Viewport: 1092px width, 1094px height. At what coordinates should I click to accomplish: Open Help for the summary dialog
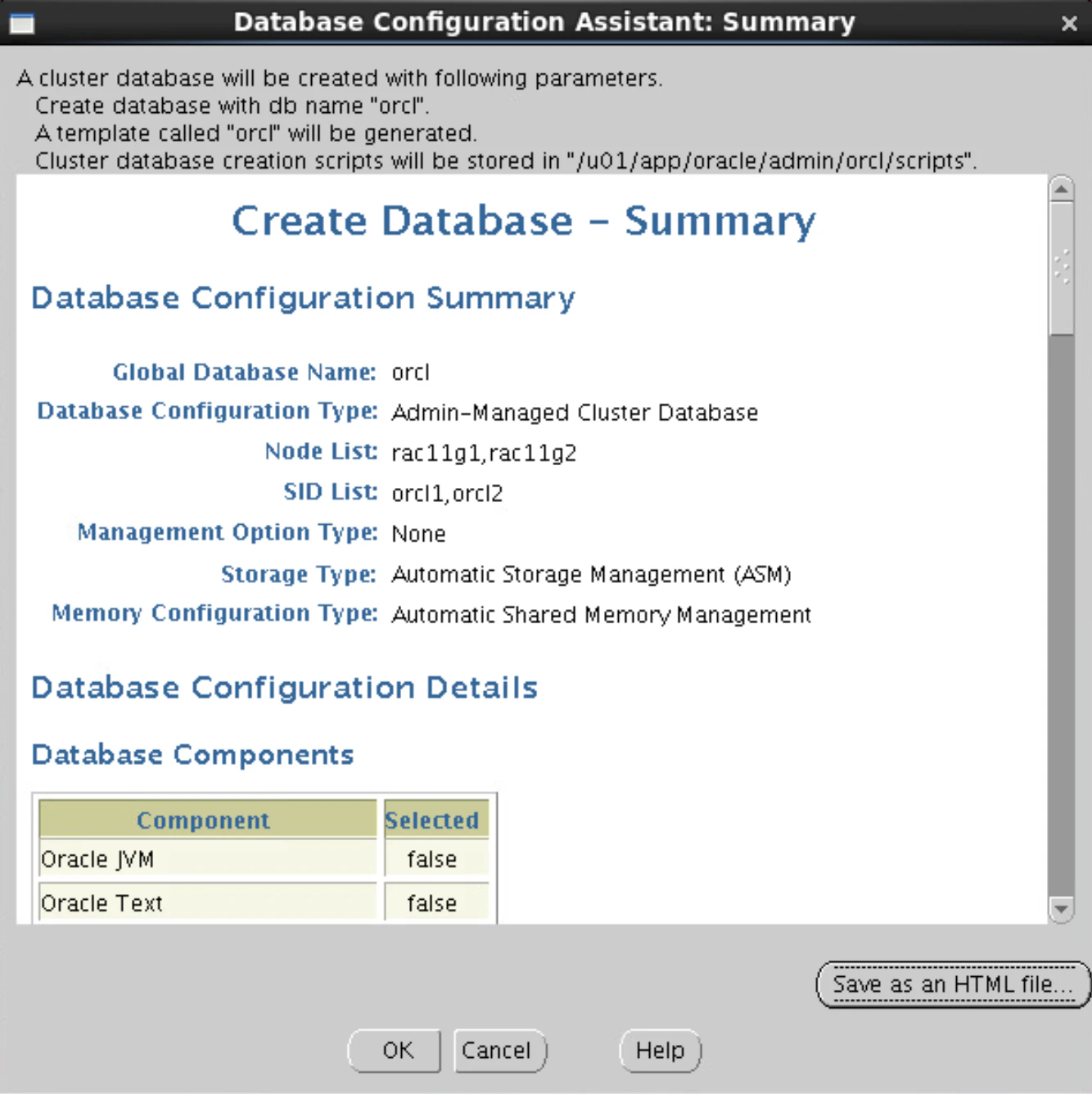coord(661,1051)
